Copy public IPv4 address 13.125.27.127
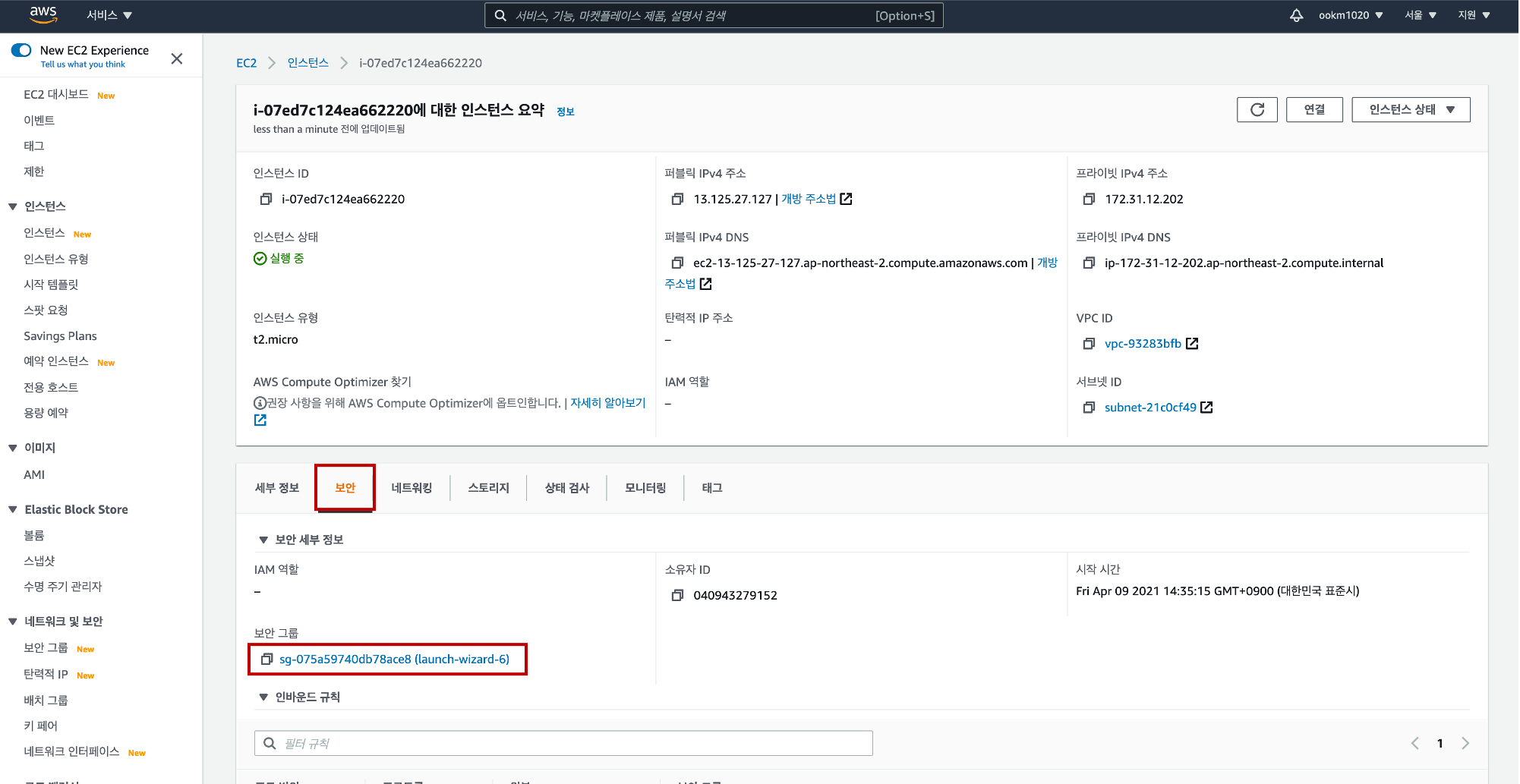The width and height of the screenshot is (1520, 784). tap(677, 199)
